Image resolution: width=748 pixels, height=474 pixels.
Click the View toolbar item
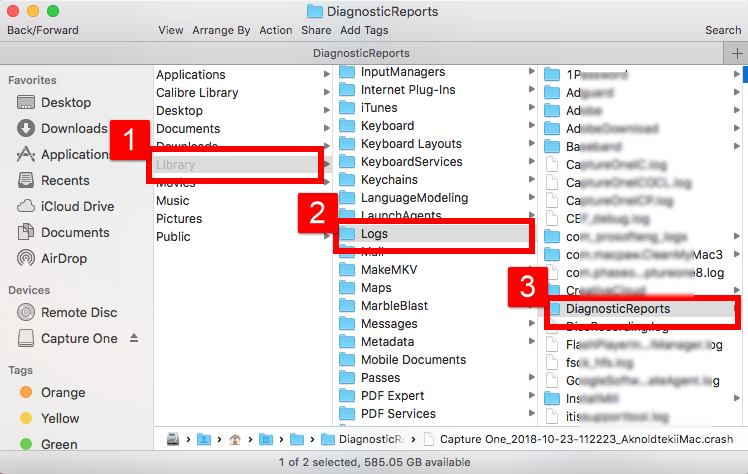click(171, 30)
